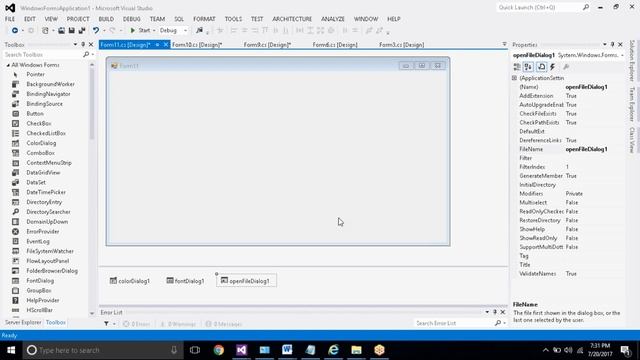This screenshot has height=360, width=640.
Task: Open the Toolbox window options dropdown
Action: [75, 44]
